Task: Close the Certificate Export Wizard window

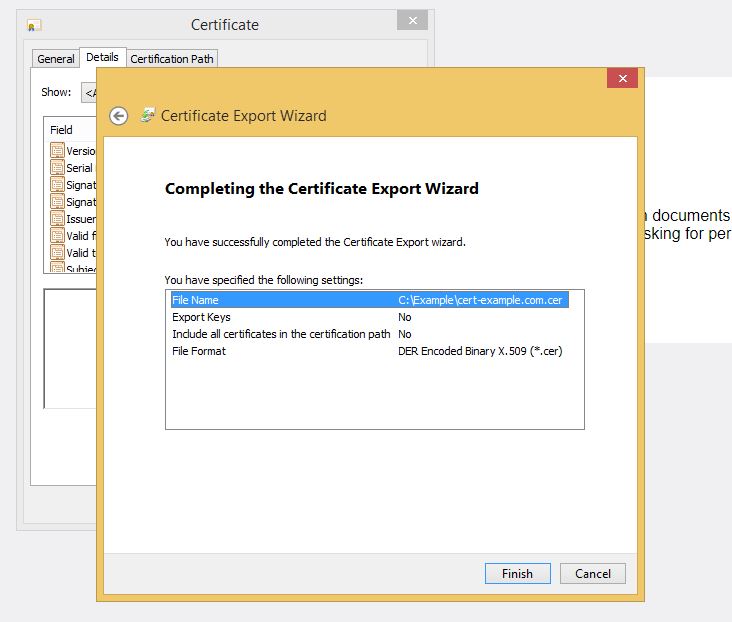Action: [x=622, y=79]
